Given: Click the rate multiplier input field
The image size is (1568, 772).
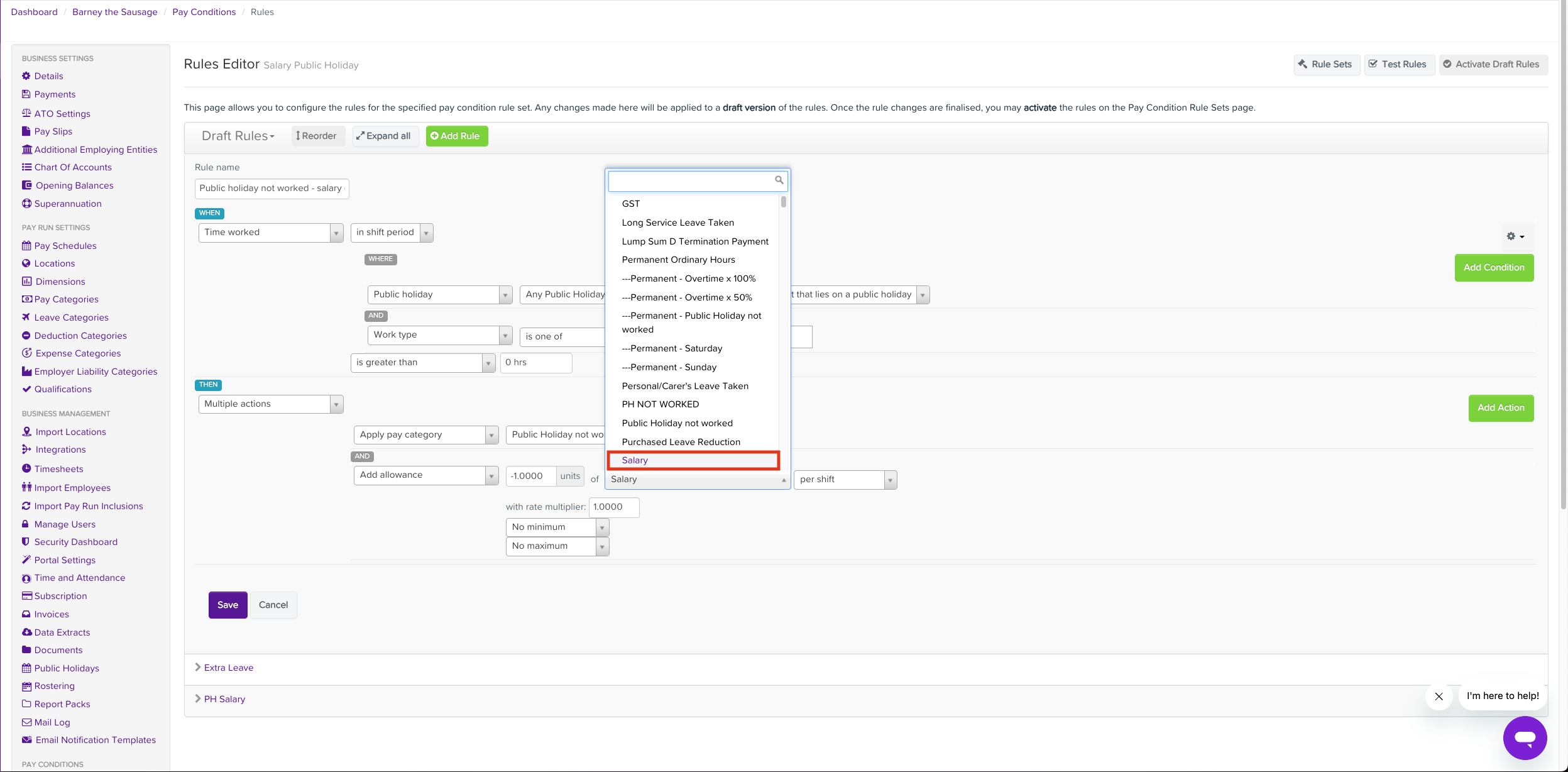Looking at the screenshot, I should click(613, 507).
